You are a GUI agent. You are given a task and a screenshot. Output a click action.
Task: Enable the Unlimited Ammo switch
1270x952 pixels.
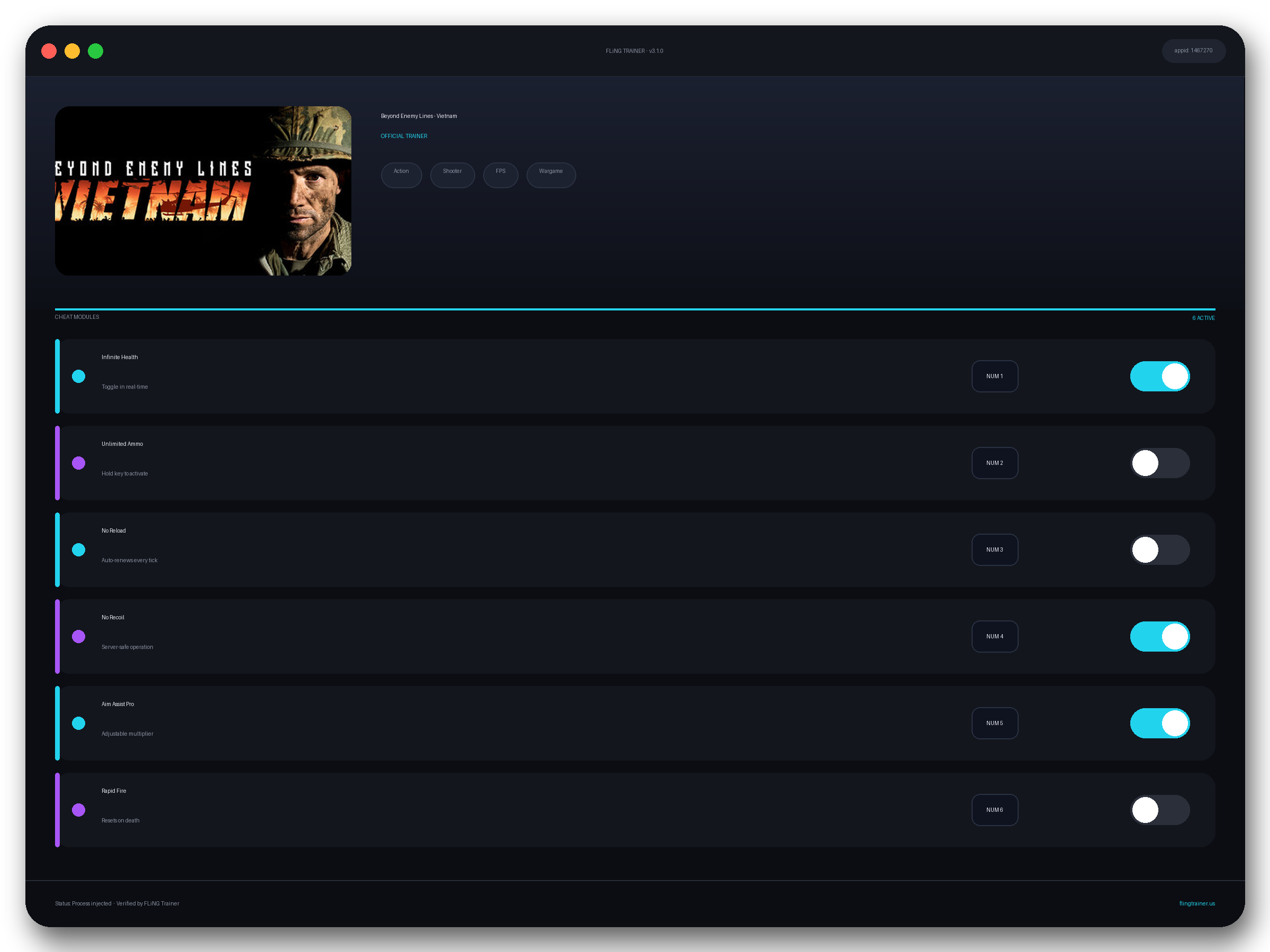[x=1160, y=463]
